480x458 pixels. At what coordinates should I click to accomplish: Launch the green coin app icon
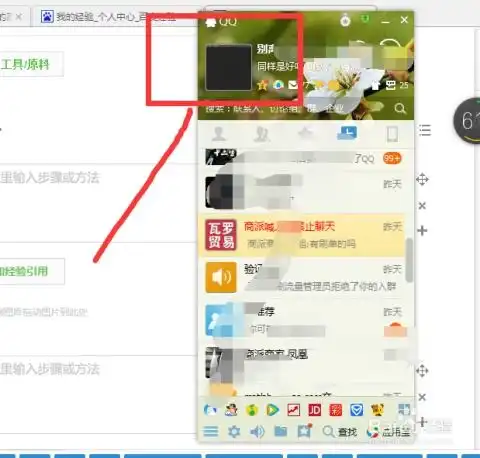[x=252, y=410]
